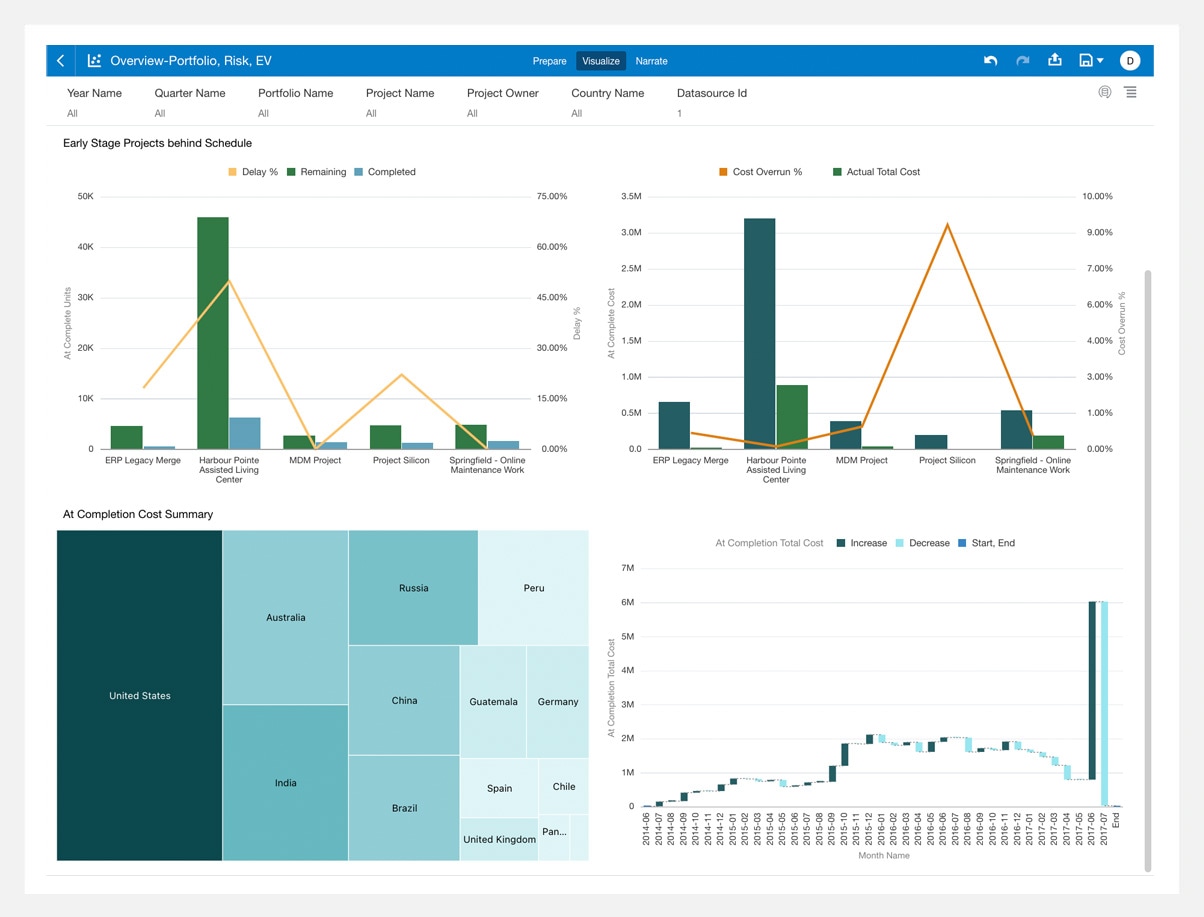
Task: Click the back arrow in header
Action: [60, 61]
